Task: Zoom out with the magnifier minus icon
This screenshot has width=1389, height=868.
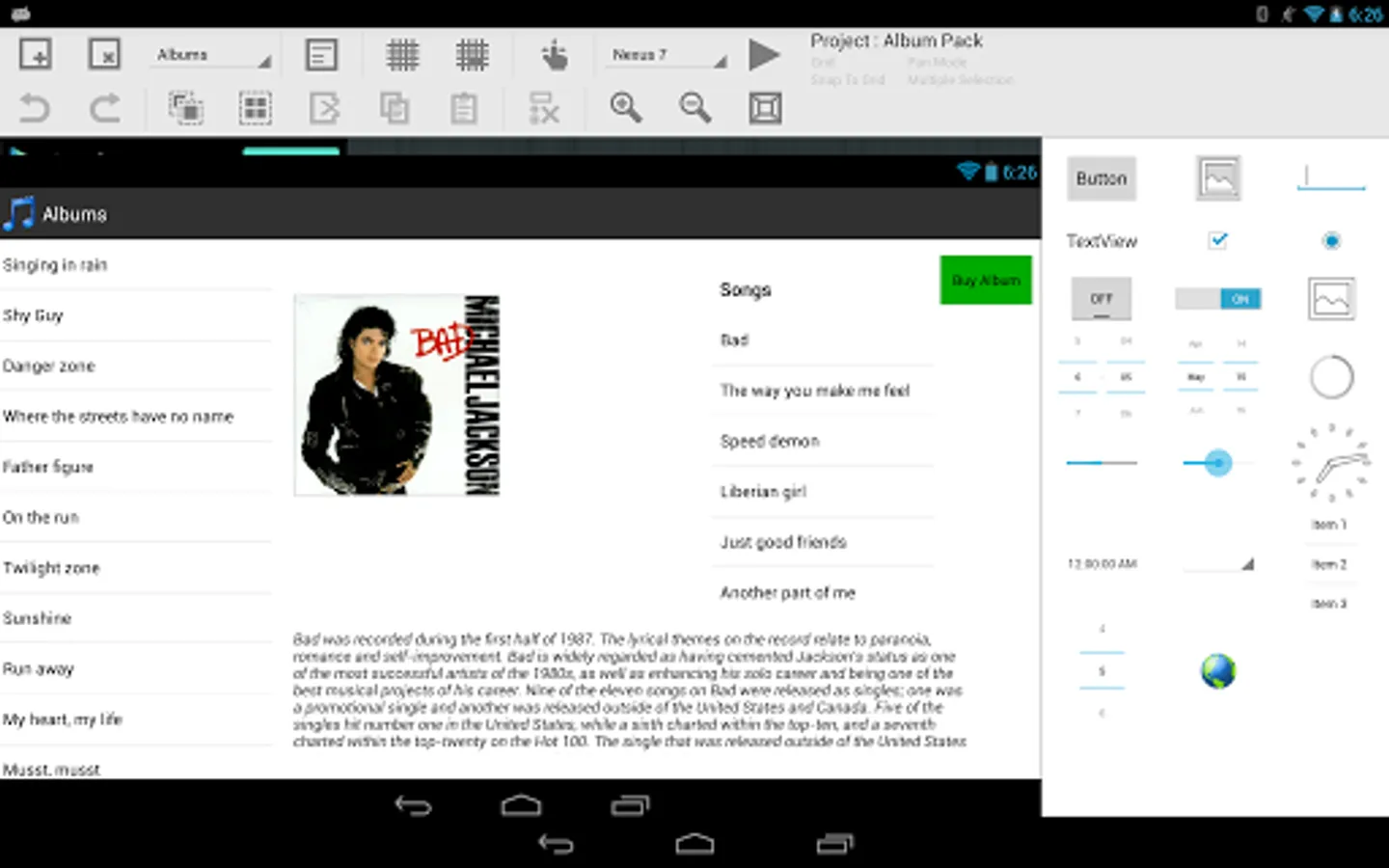Action: pos(694,107)
